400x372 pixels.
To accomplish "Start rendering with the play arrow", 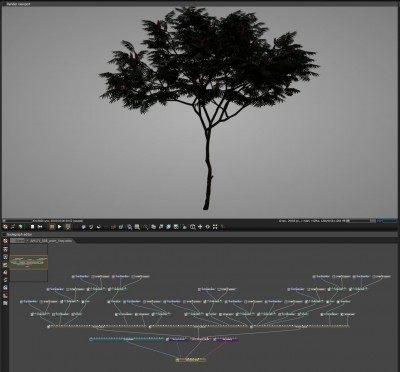I will point(60,227).
